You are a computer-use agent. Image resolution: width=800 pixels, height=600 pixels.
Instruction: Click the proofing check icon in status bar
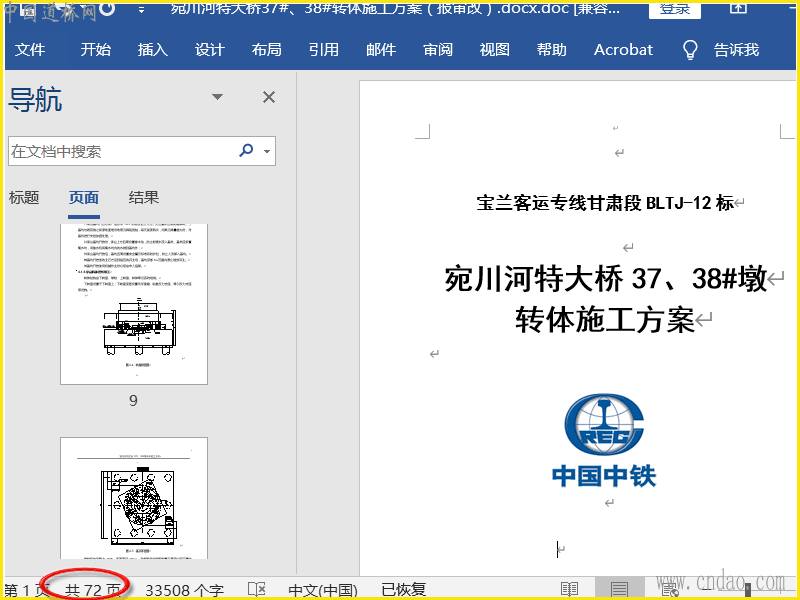[257, 590]
